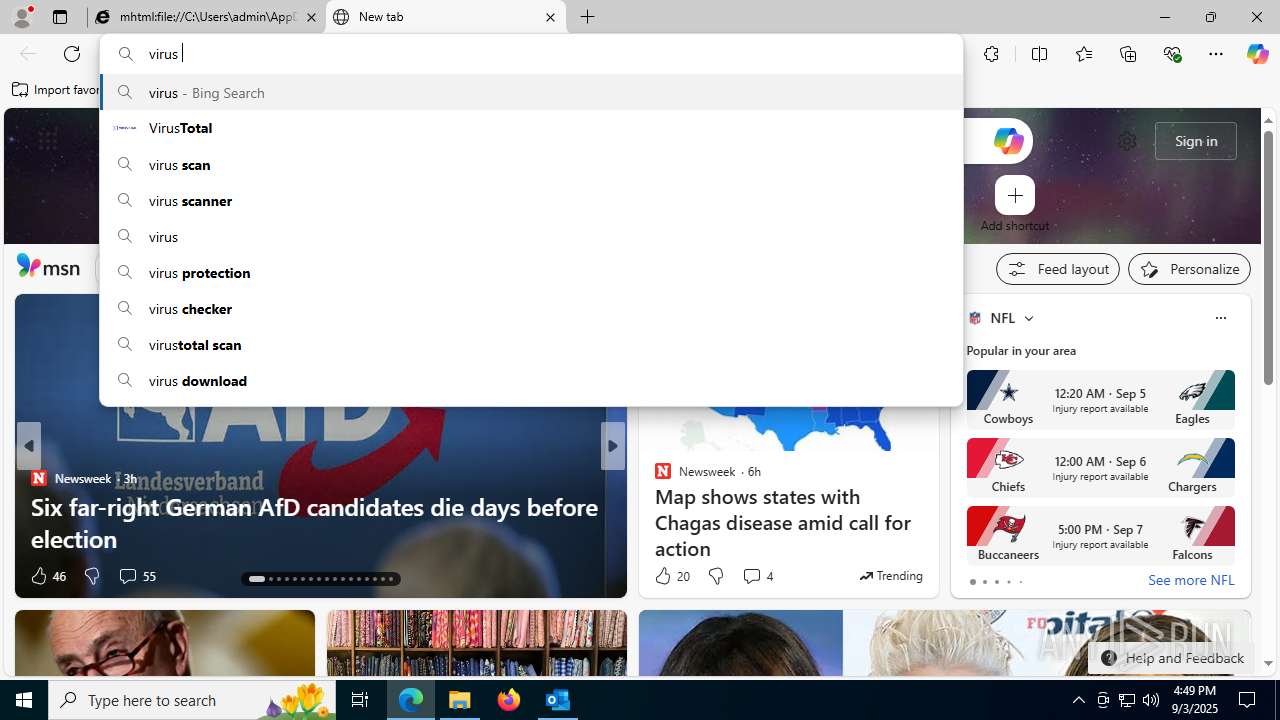1280x720 pixels.
Task: Click Add shortcut plus tile
Action: pyautogui.click(x=1015, y=195)
